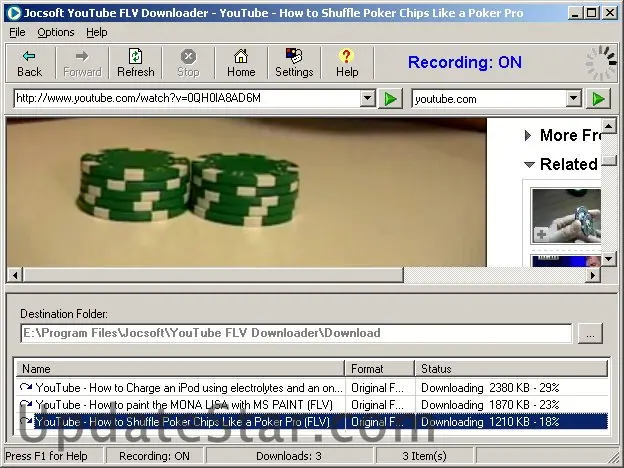This screenshot has width=624, height=468.
Task: Click the download icon of the iPod row
Action: [26, 387]
